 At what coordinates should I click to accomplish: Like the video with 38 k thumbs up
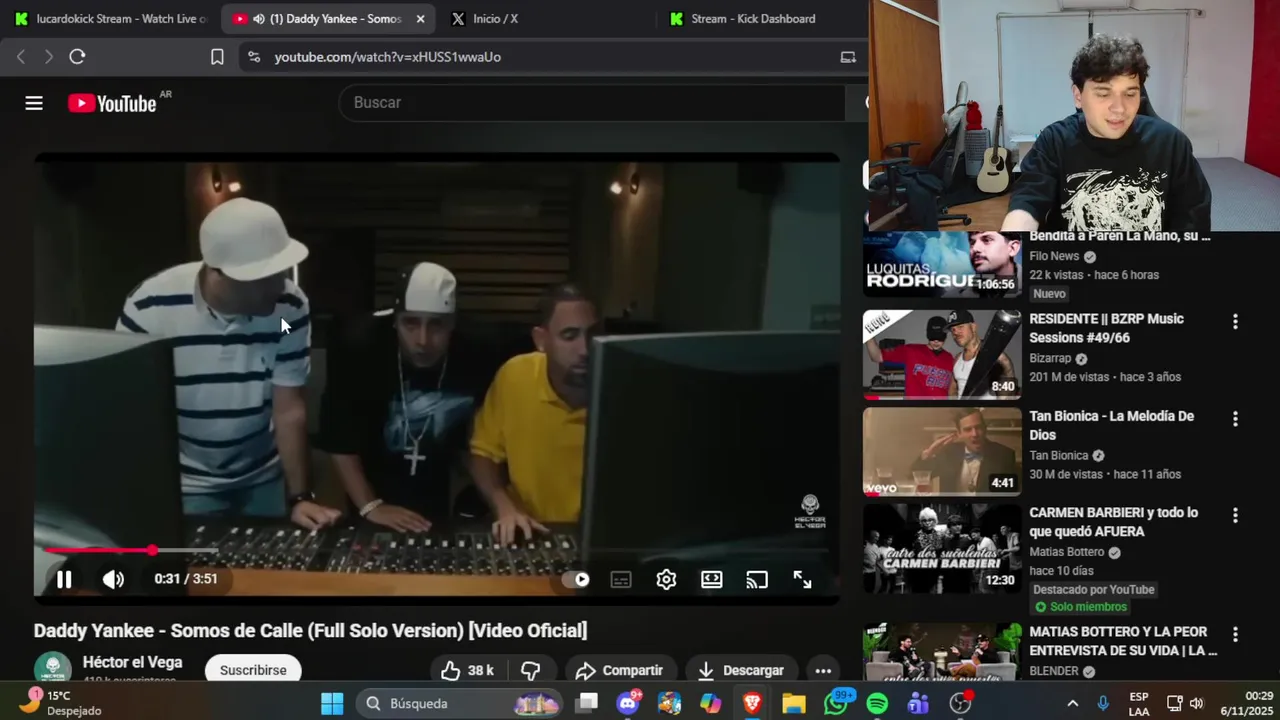[468, 670]
